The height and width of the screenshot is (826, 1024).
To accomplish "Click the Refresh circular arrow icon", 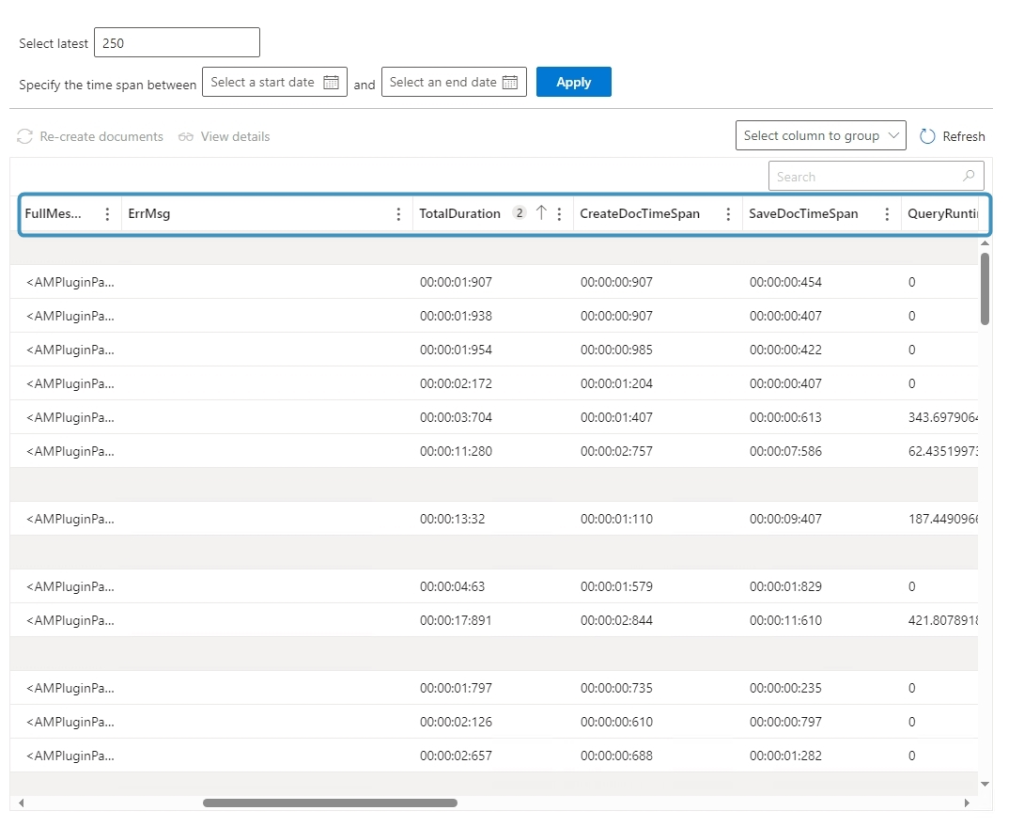I will pos(927,136).
